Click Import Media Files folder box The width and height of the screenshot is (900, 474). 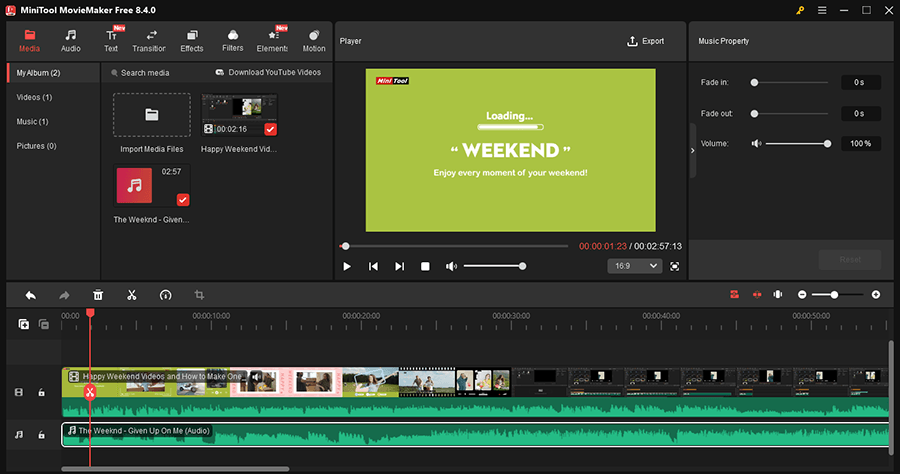[x=152, y=115]
